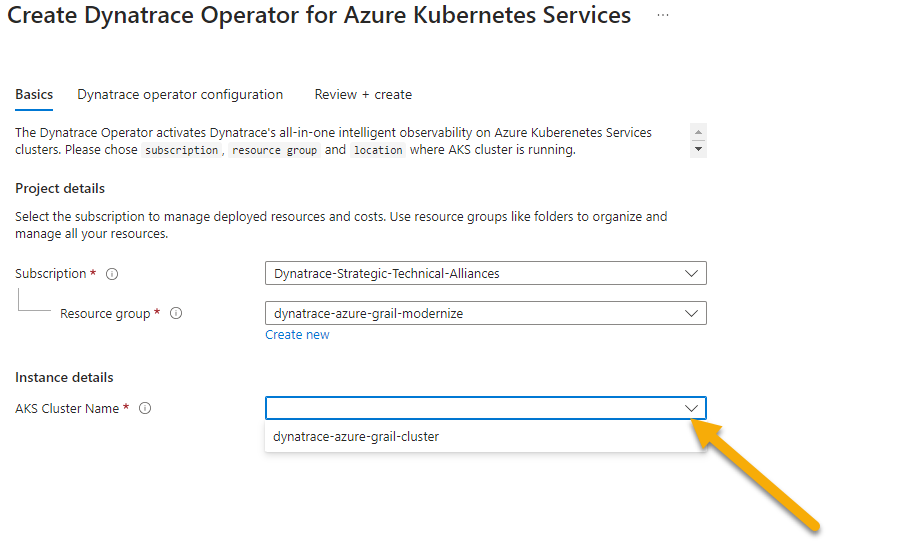
Task: Click the AKS Cluster Name field label
Action: [x=67, y=409]
